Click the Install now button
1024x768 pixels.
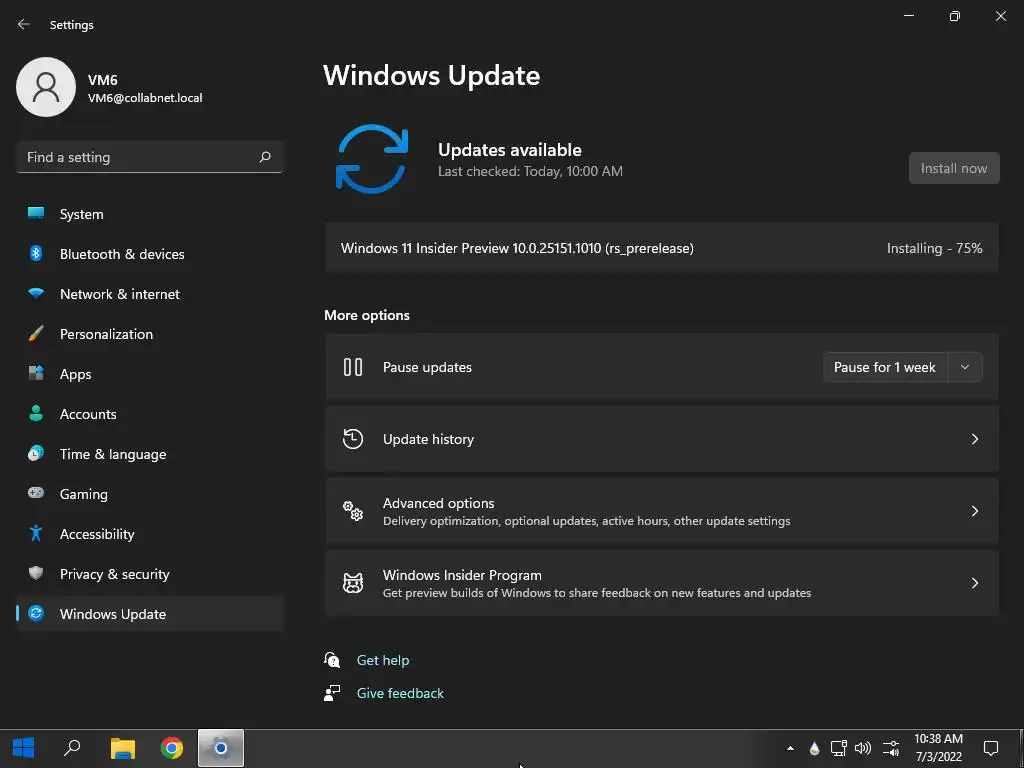953,168
